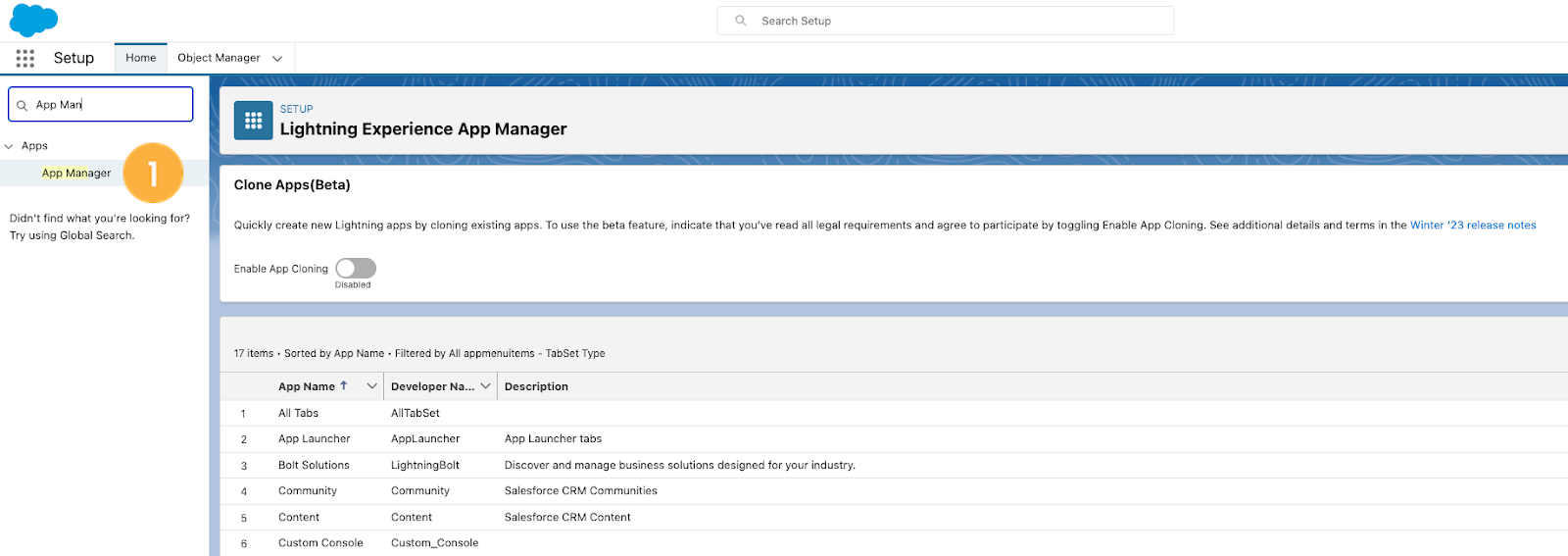This screenshot has width=1568, height=556.
Task: Focus the Quick Find box containing App Man
Action: [x=101, y=104]
